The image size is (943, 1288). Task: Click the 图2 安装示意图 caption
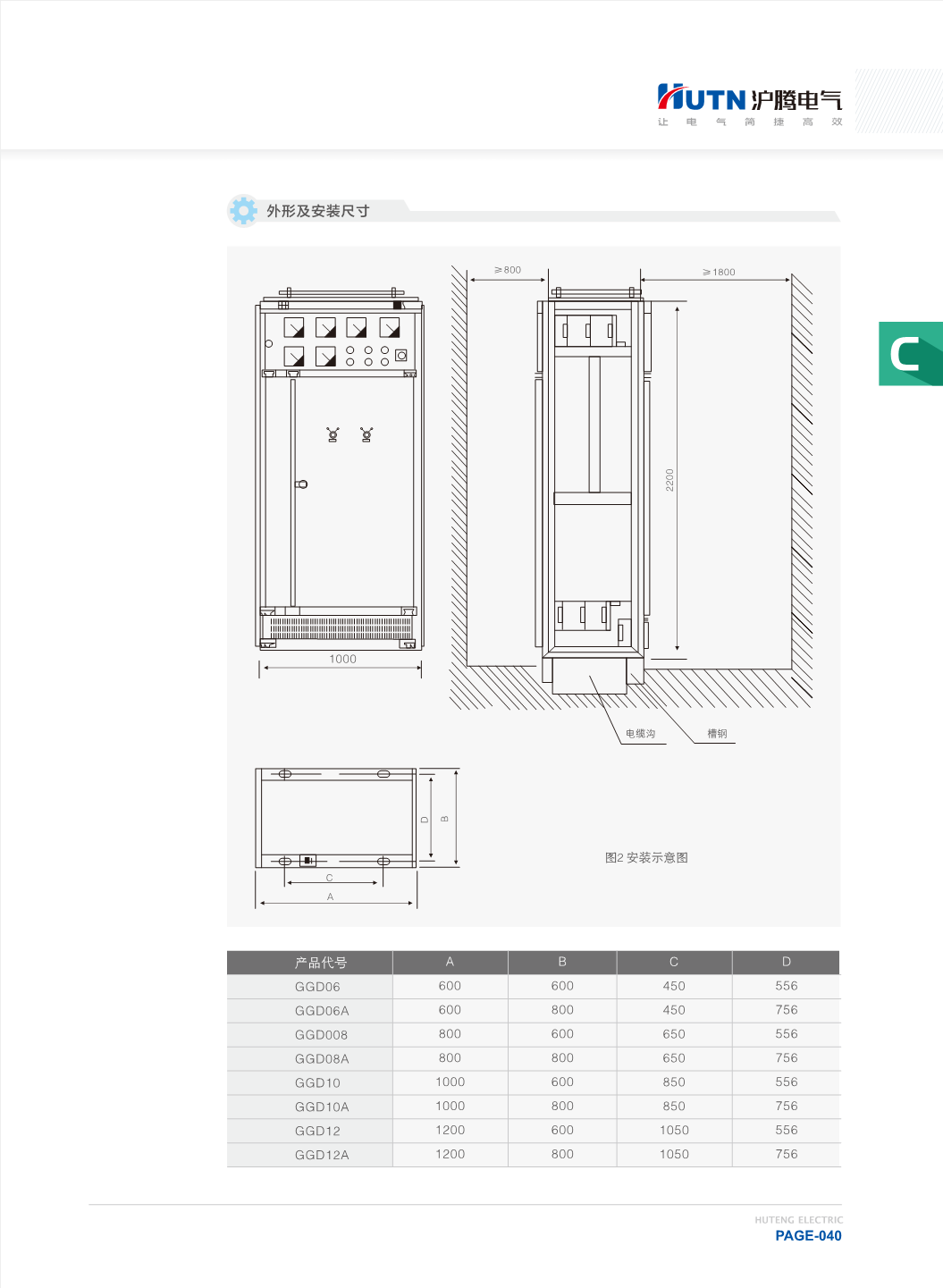tap(646, 858)
